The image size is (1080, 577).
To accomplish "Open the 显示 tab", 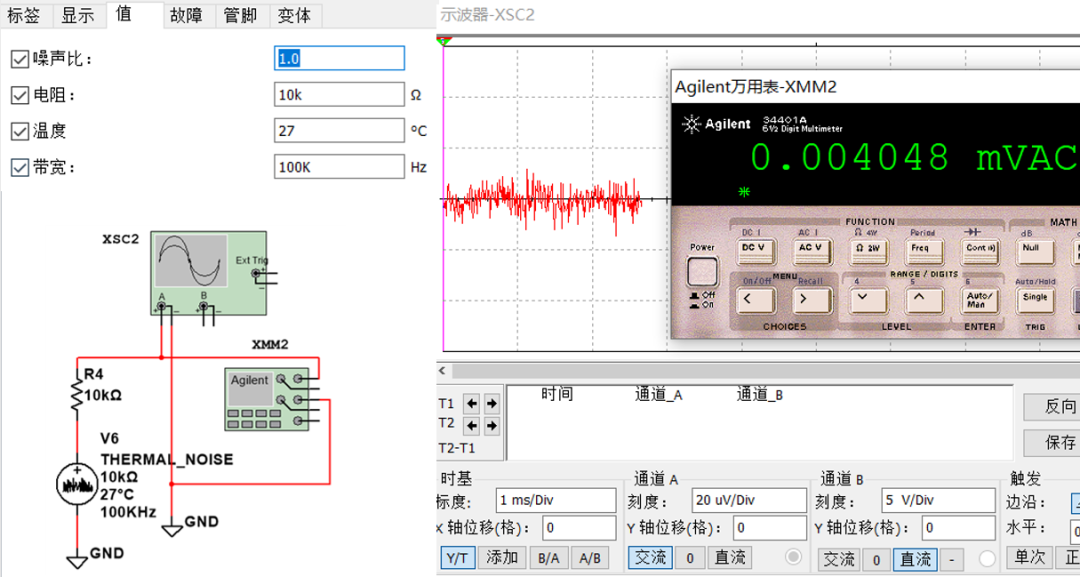I will click(x=78, y=14).
